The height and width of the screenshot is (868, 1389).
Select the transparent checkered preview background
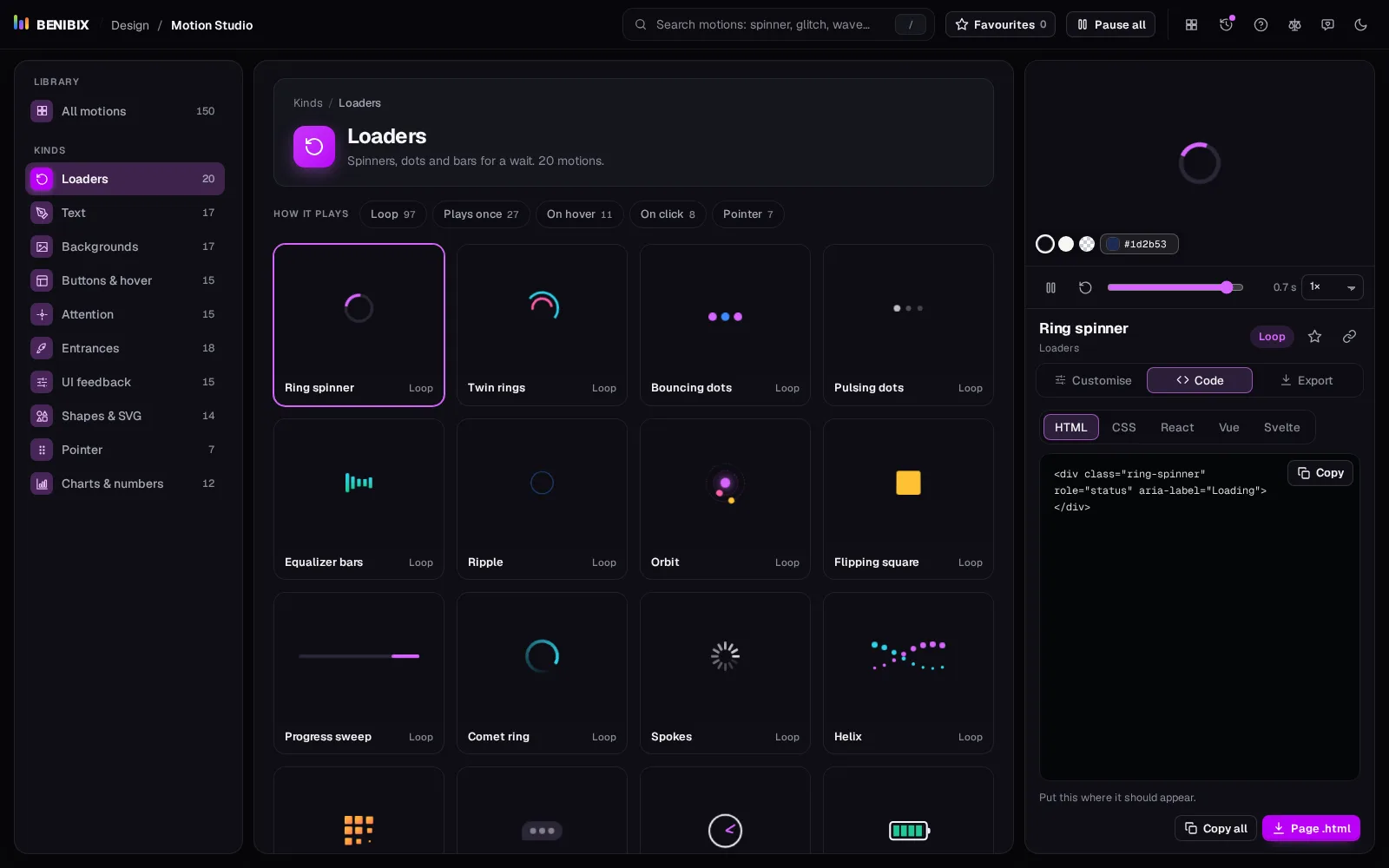point(1087,244)
